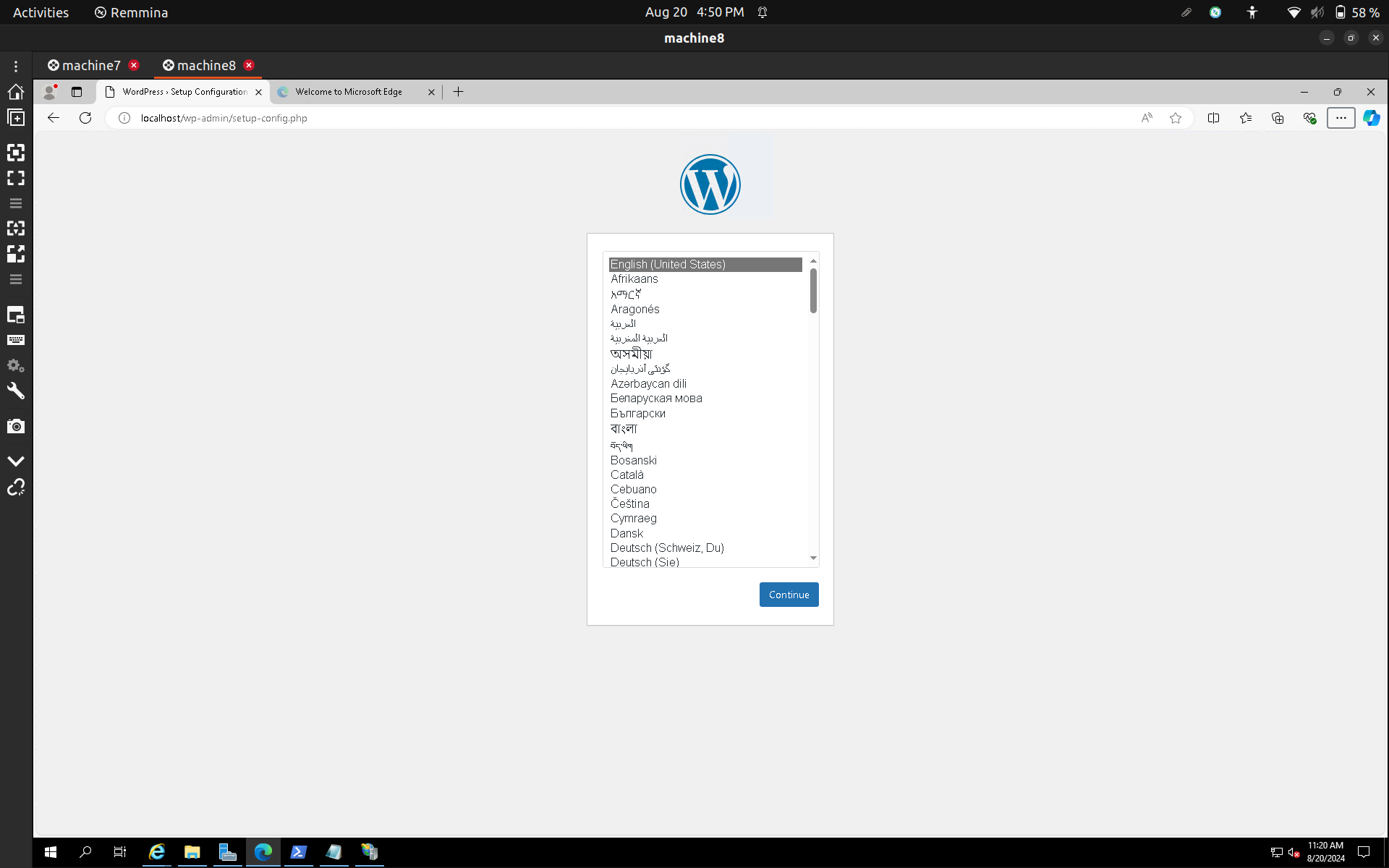Choose Deutsch (Schweiz, Du) language
The width and height of the screenshot is (1389, 868).
click(666, 548)
